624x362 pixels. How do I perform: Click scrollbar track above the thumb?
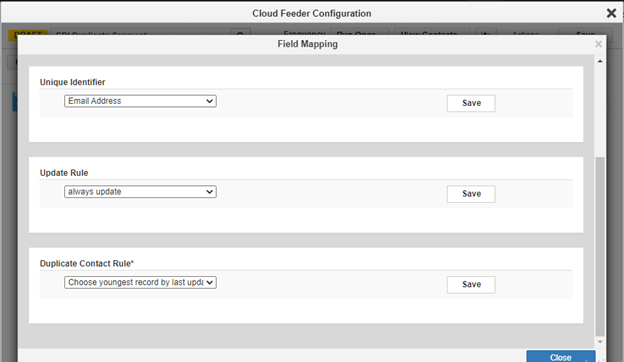(600, 111)
